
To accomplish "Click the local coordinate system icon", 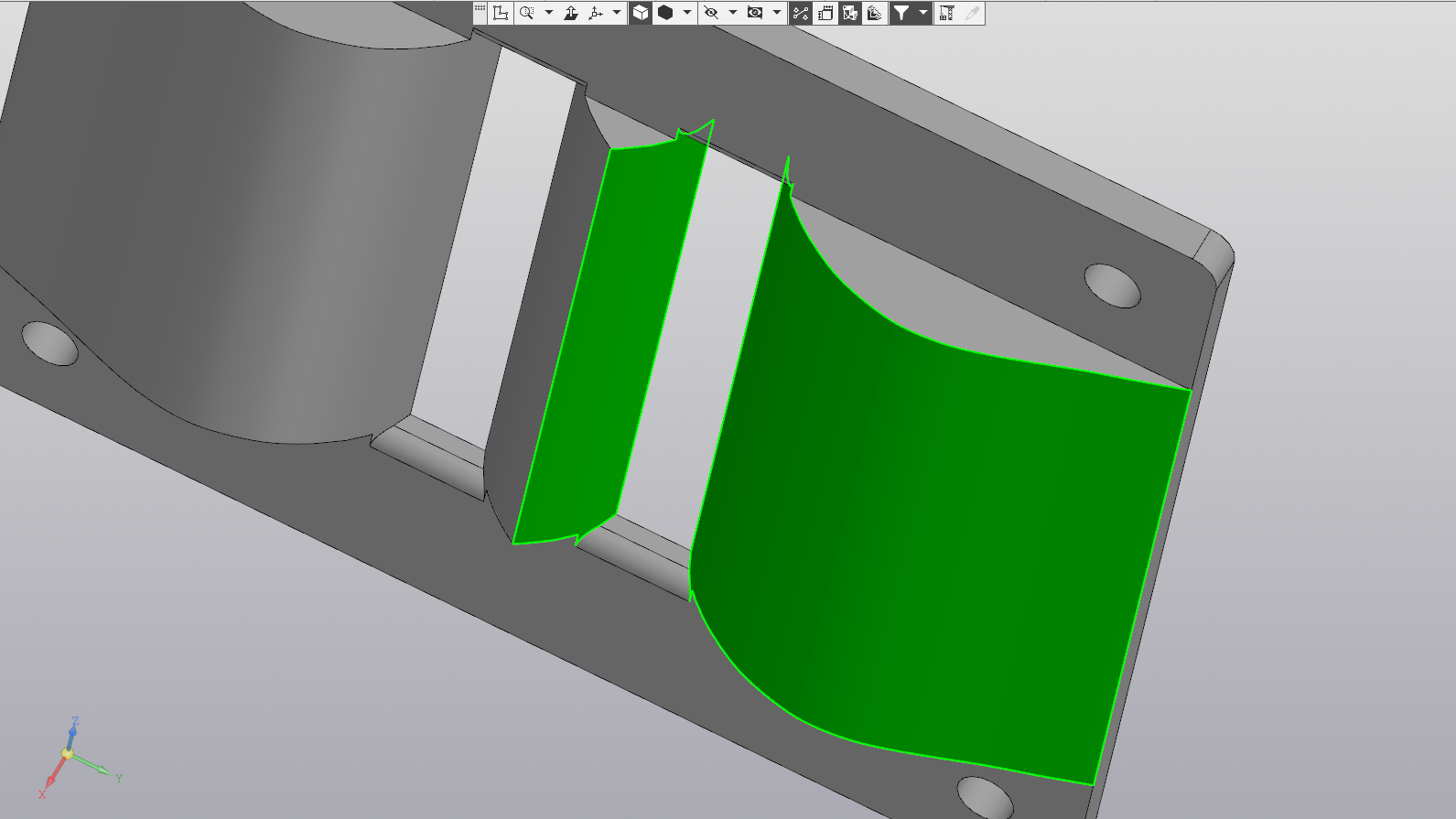I will [501, 13].
